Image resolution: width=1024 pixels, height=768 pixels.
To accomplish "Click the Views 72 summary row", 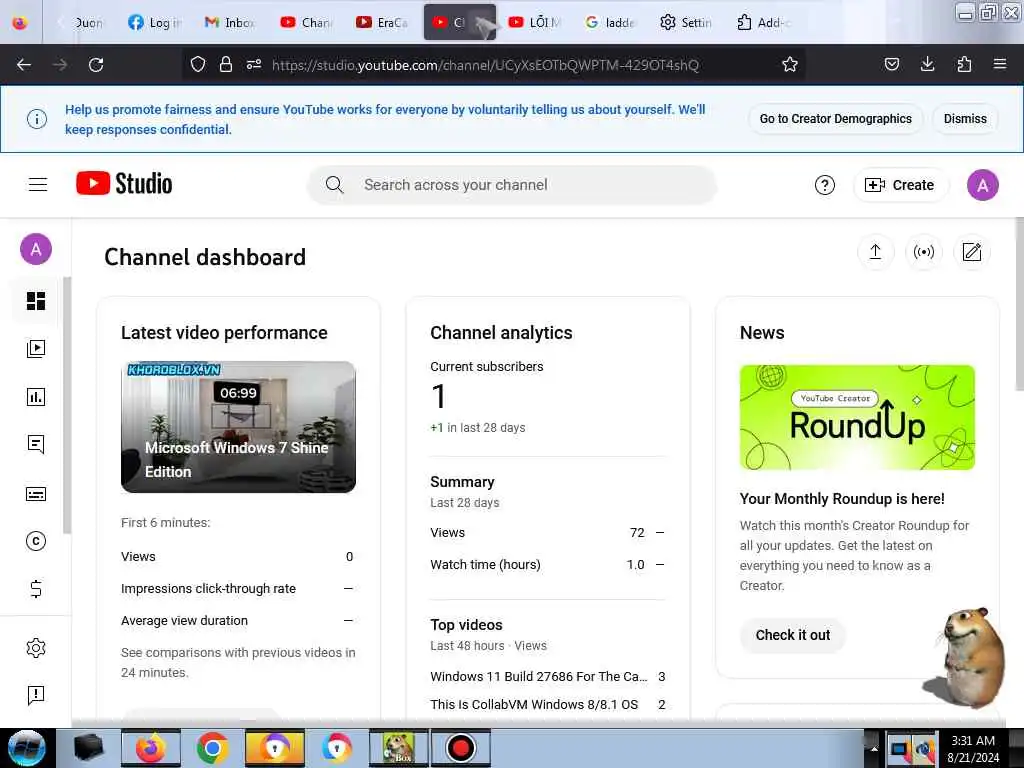I will click(x=547, y=533).
